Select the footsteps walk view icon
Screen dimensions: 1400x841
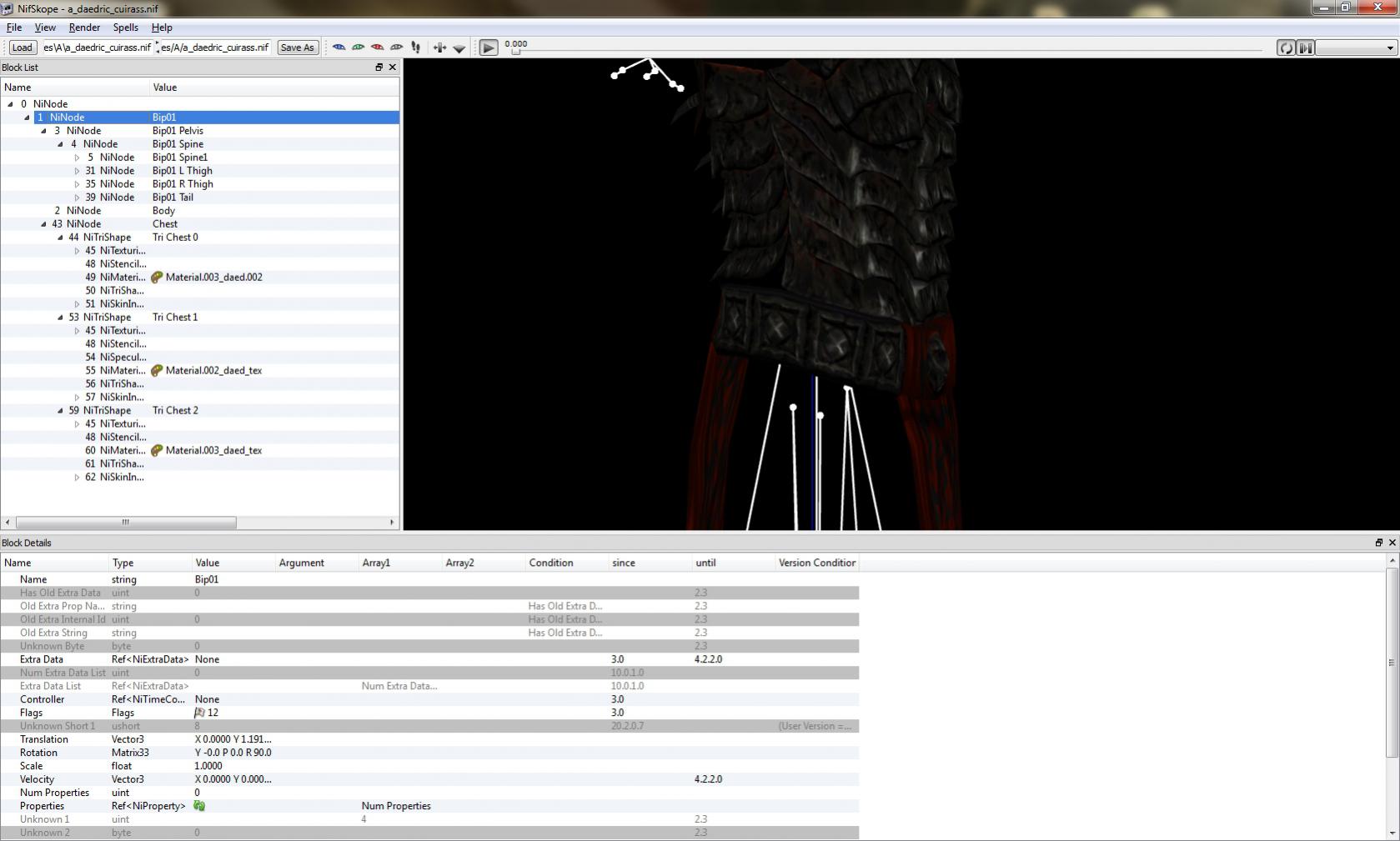tap(415, 48)
